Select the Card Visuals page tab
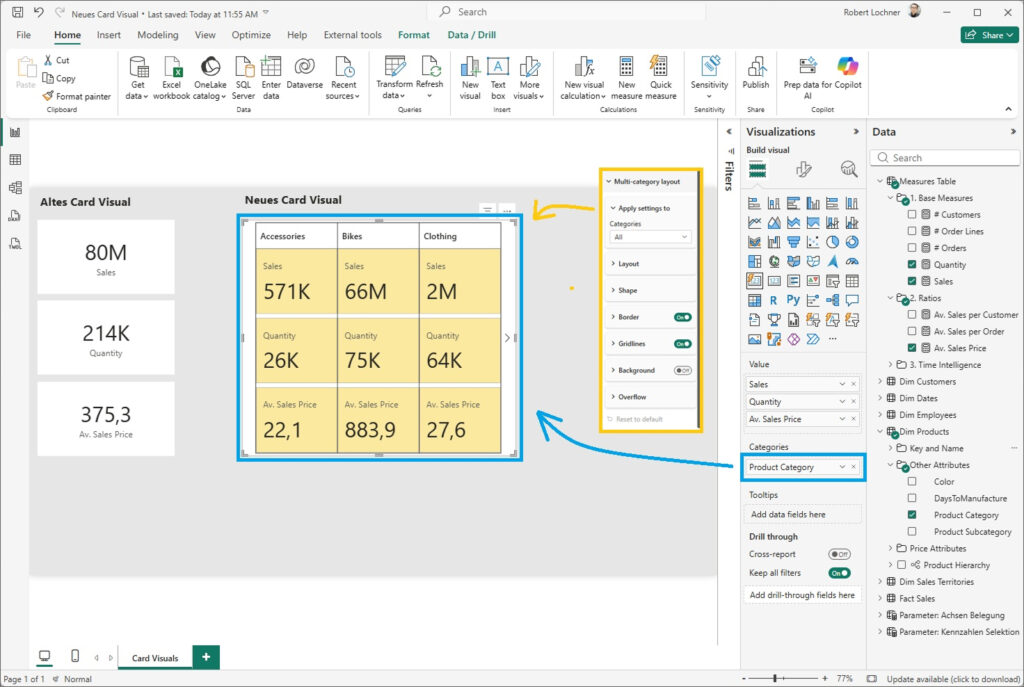Image resolution: width=1024 pixels, height=687 pixels. [x=155, y=658]
